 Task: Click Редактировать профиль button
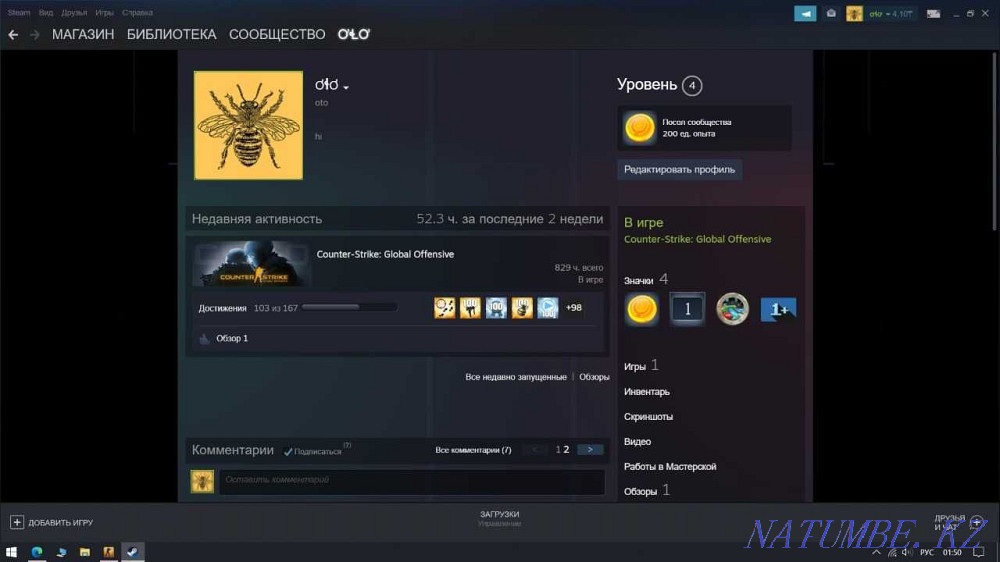(x=679, y=170)
